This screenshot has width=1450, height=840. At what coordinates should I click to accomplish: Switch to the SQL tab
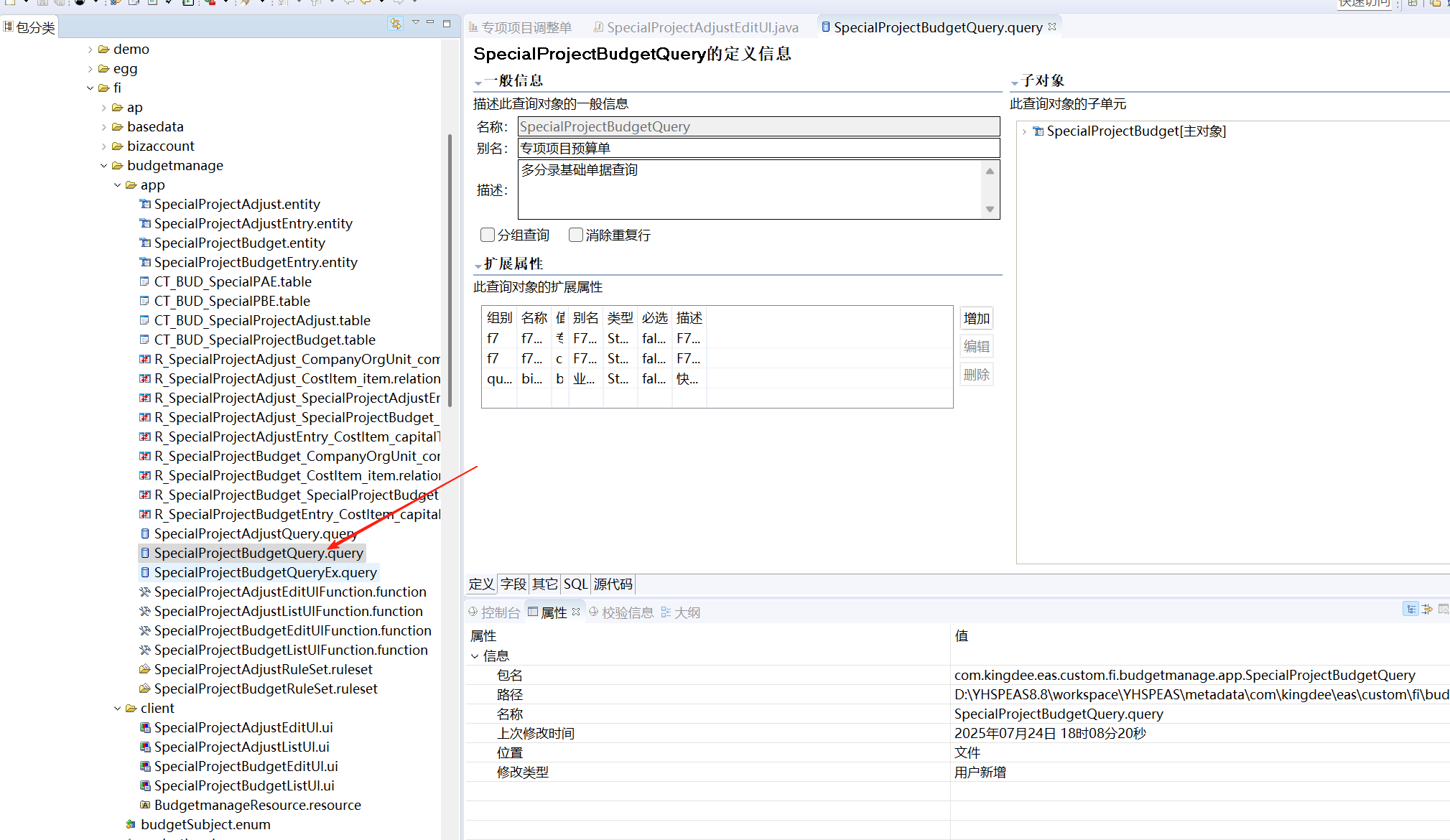575,584
